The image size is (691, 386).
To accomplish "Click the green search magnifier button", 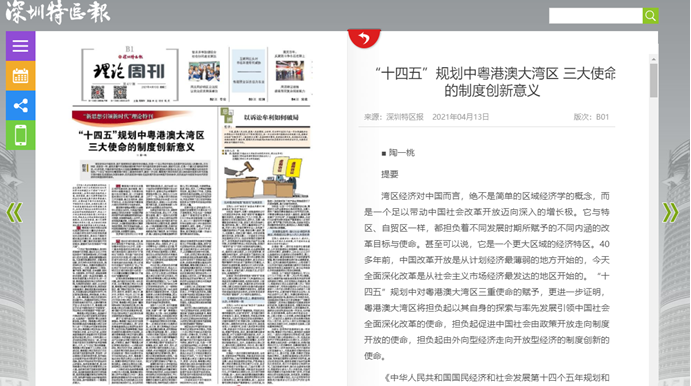I will click(x=650, y=16).
